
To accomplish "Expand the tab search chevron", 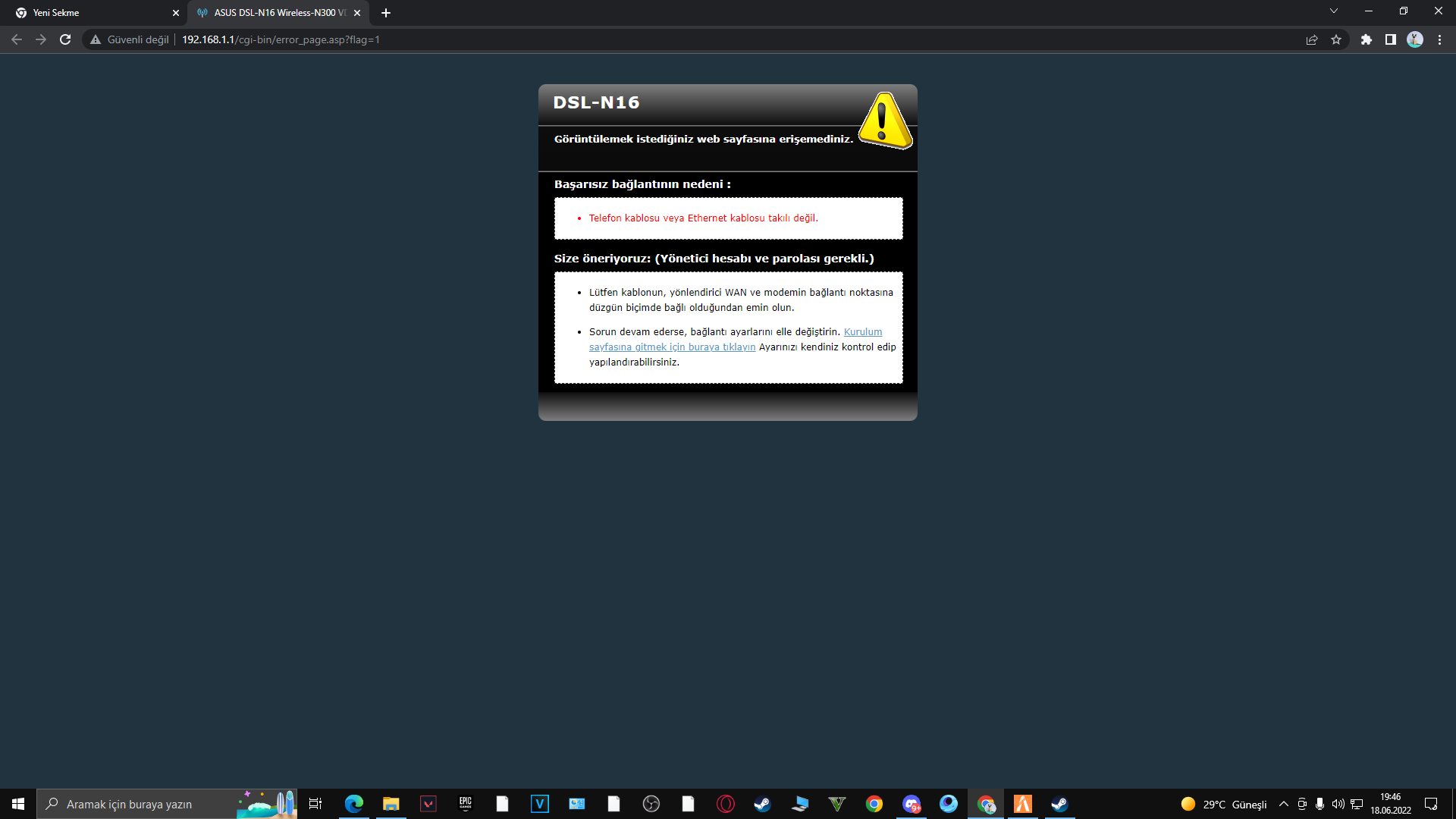I will pos(1333,11).
